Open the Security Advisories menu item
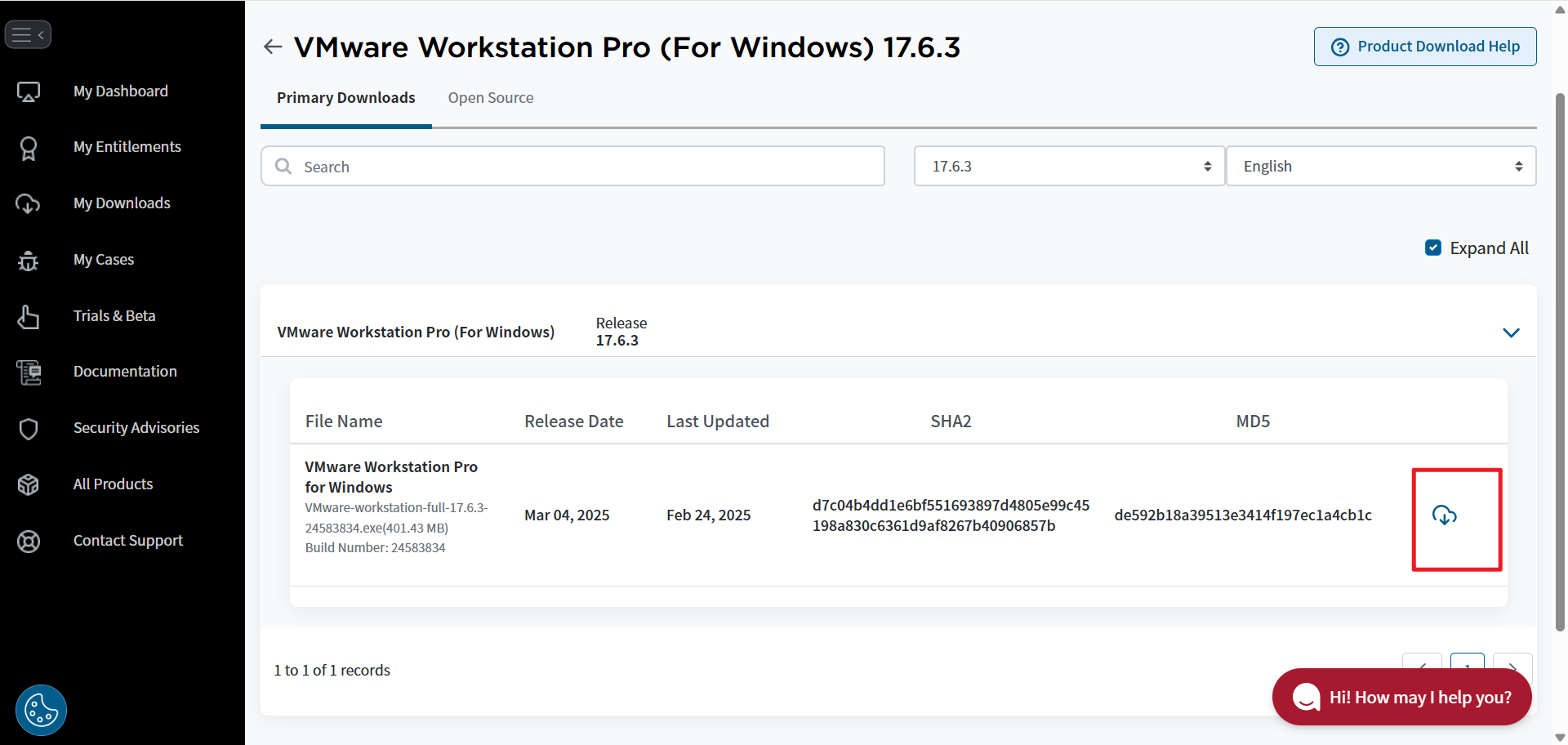 coord(136,428)
